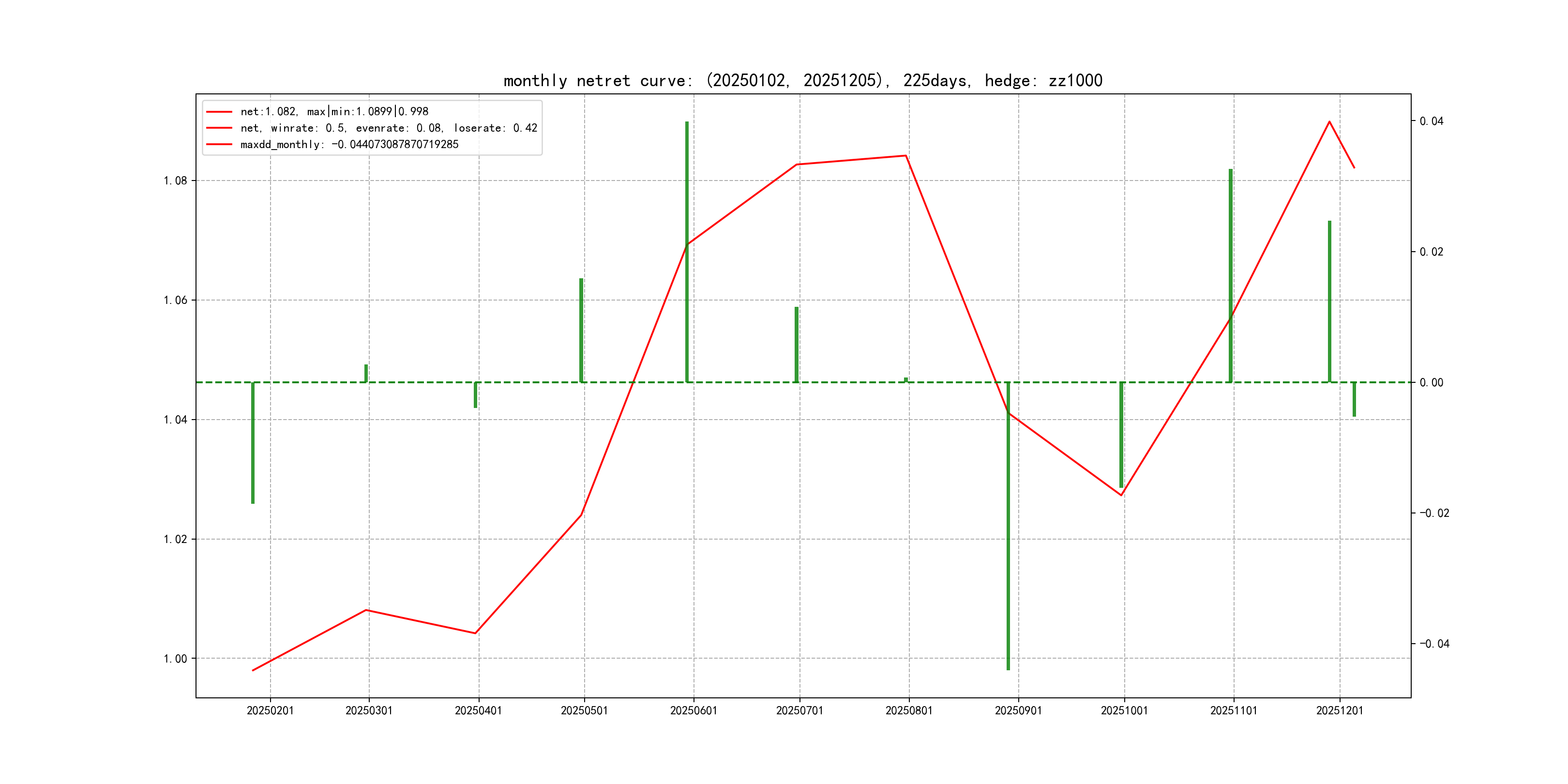Viewport: 1568px width, 784px height.
Task: Click the chart title text
Action: coord(803,80)
